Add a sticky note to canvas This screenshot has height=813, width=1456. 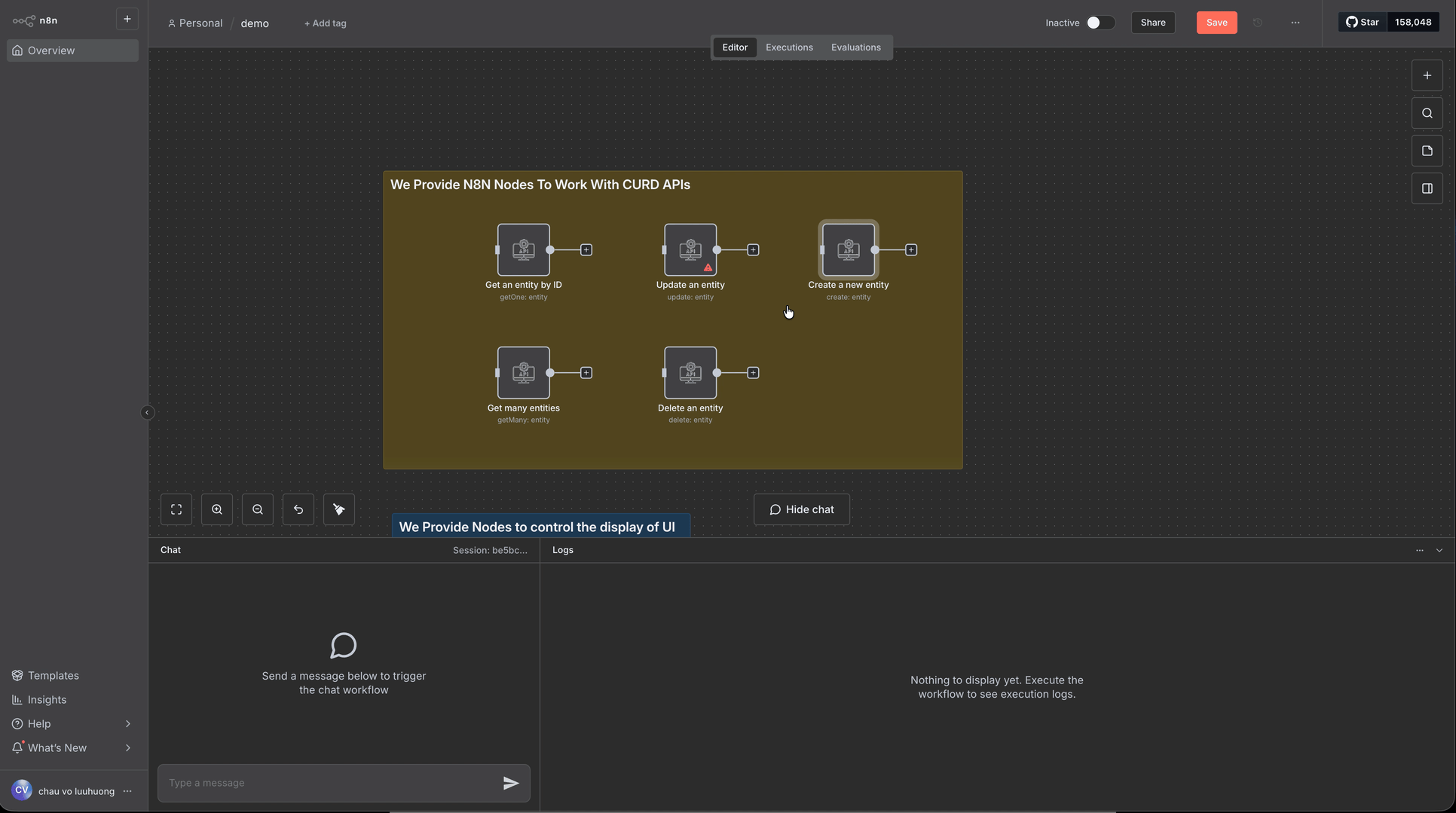coord(1427,150)
